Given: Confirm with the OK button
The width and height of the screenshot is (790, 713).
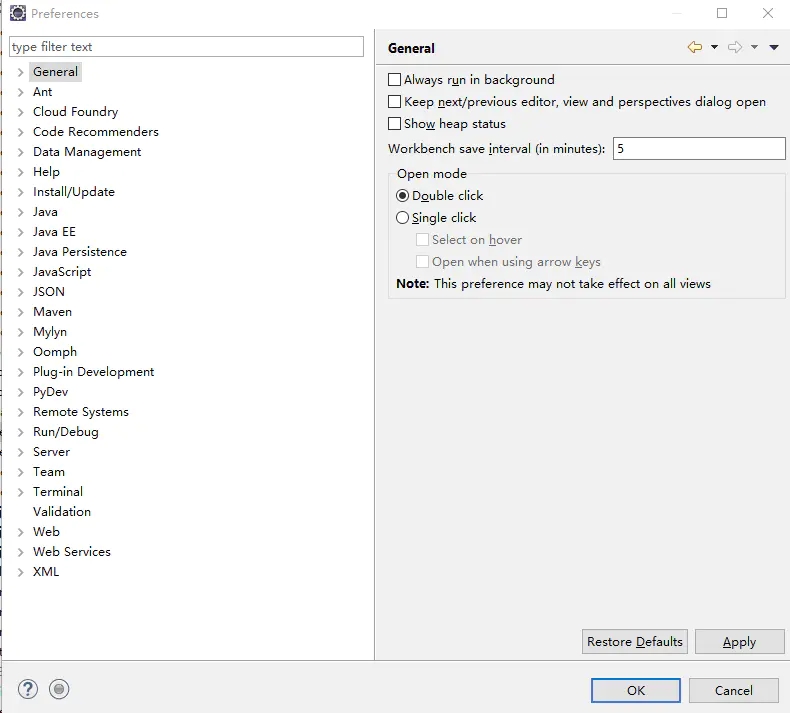Looking at the screenshot, I should click(636, 690).
